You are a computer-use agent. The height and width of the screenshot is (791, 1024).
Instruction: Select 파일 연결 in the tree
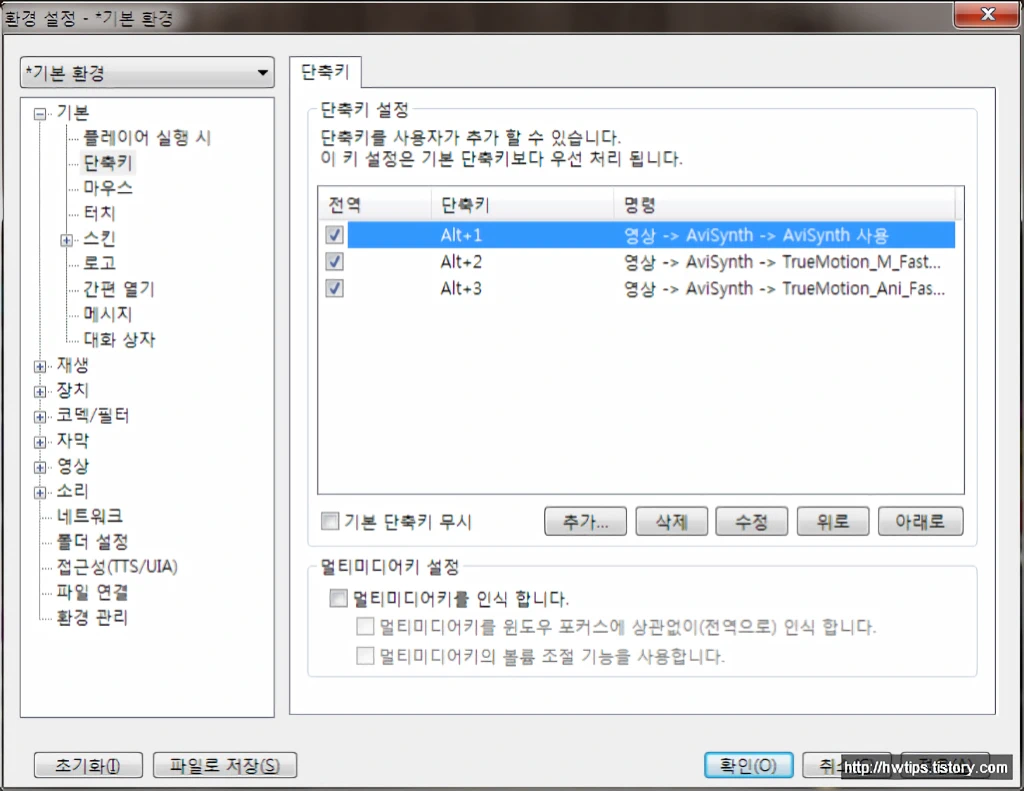(92, 592)
